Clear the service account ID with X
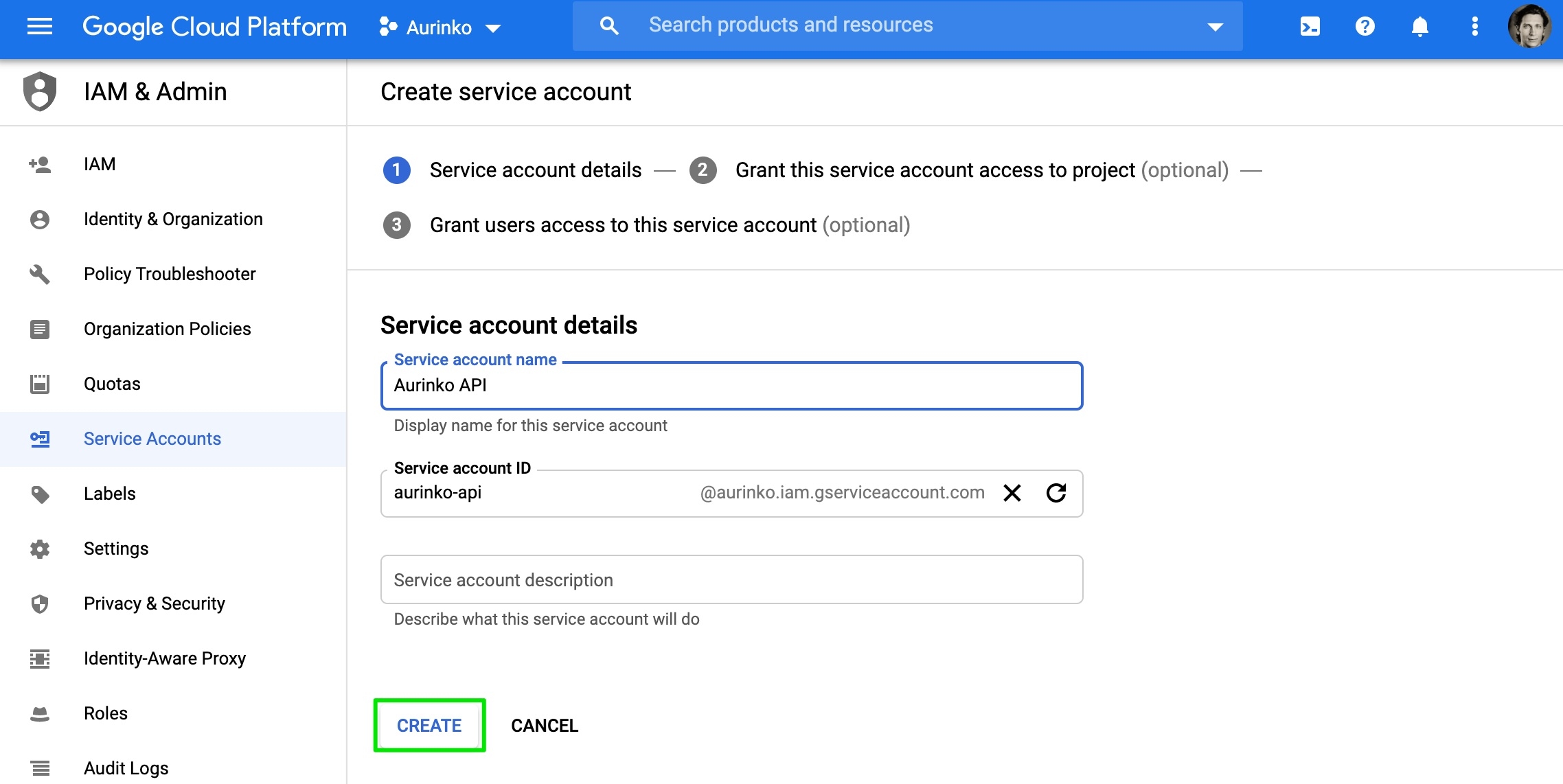1563x784 pixels. coord(1012,493)
